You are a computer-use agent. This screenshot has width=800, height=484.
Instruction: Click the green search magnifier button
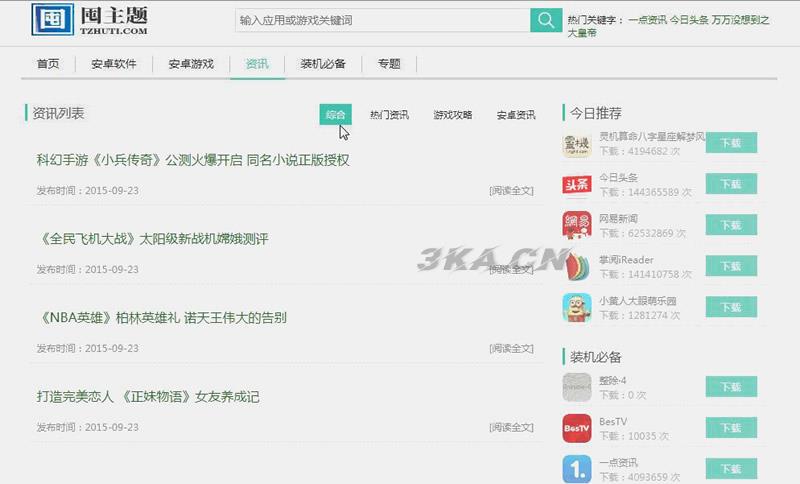click(x=545, y=20)
